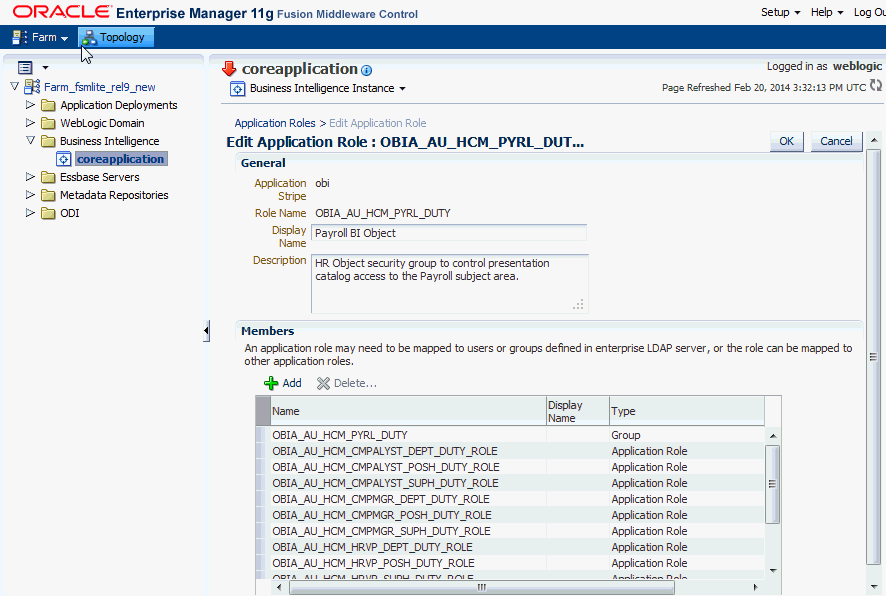Select Farm_fsmlite_rel9_new in tree
Viewport: 886px width, 596px height.
pyautogui.click(x=100, y=87)
